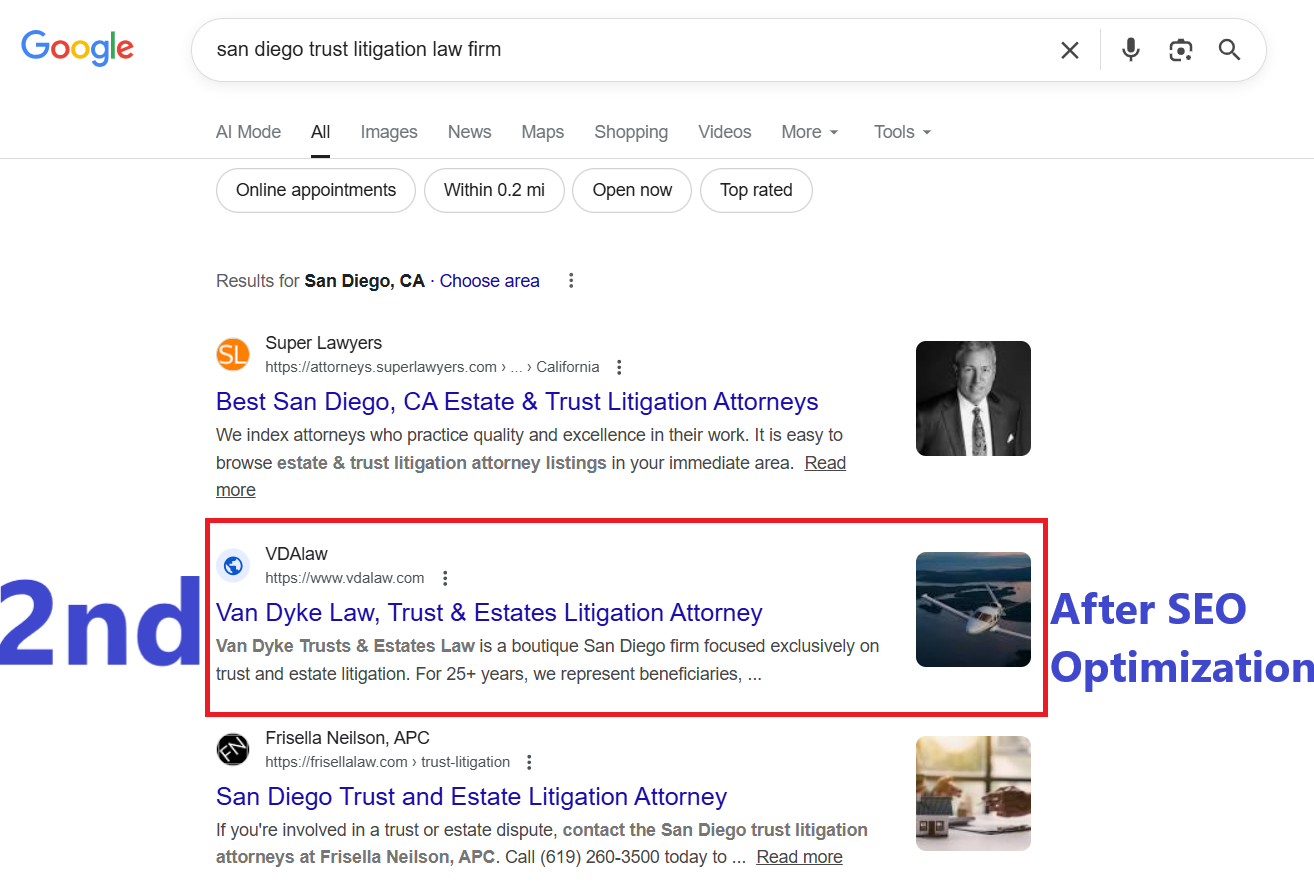Click the Frisella Neilson, APC site name
Image resolution: width=1314 pixels, height=888 pixels.
click(x=347, y=738)
